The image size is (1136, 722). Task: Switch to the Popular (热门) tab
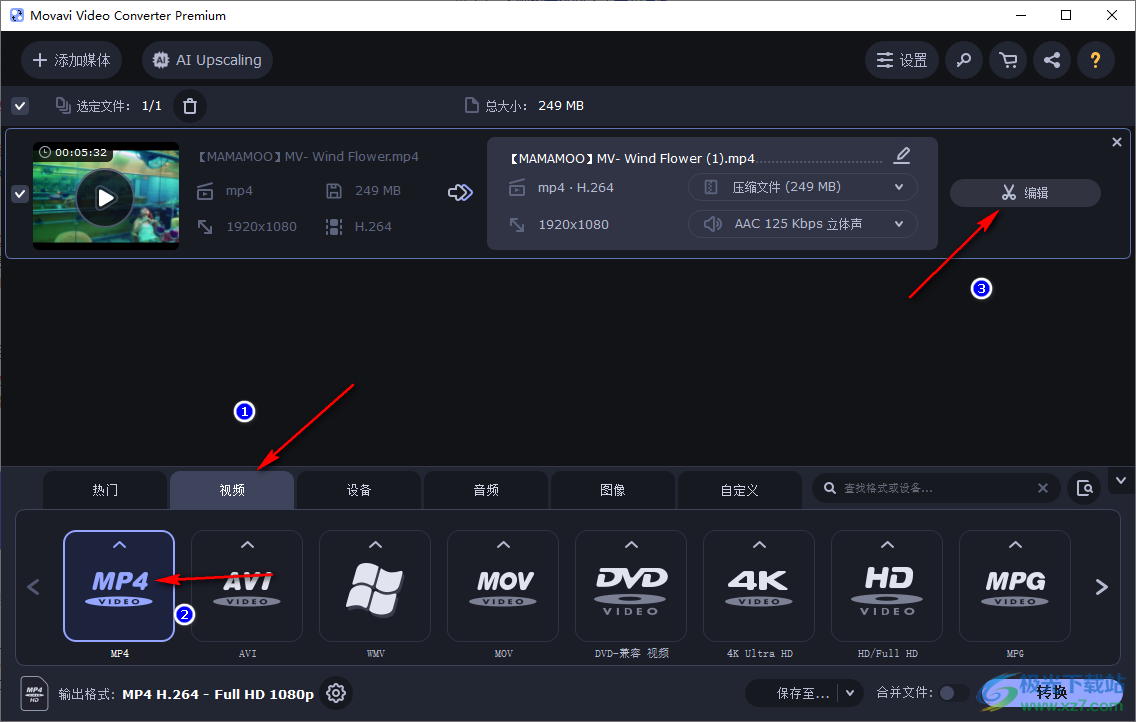(105, 490)
